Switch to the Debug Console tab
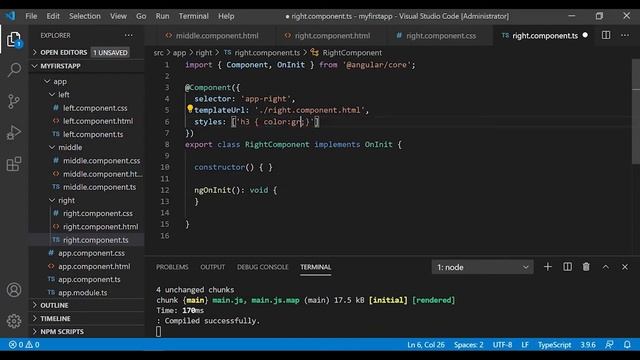Screen dimensions: 640x360 pyautogui.click(x=262, y=267)
